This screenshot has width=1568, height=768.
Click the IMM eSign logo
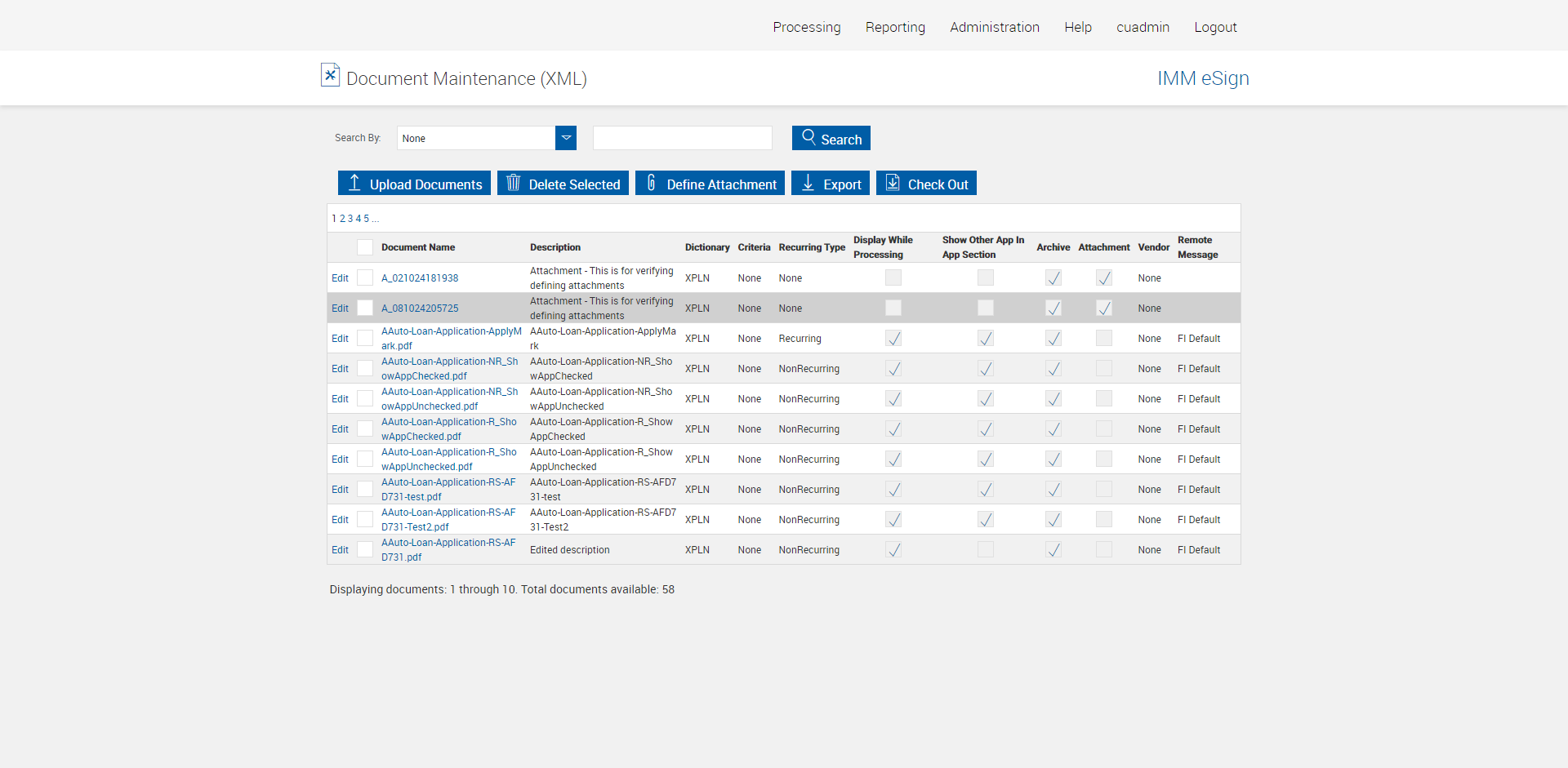(x=1202, y=78)
